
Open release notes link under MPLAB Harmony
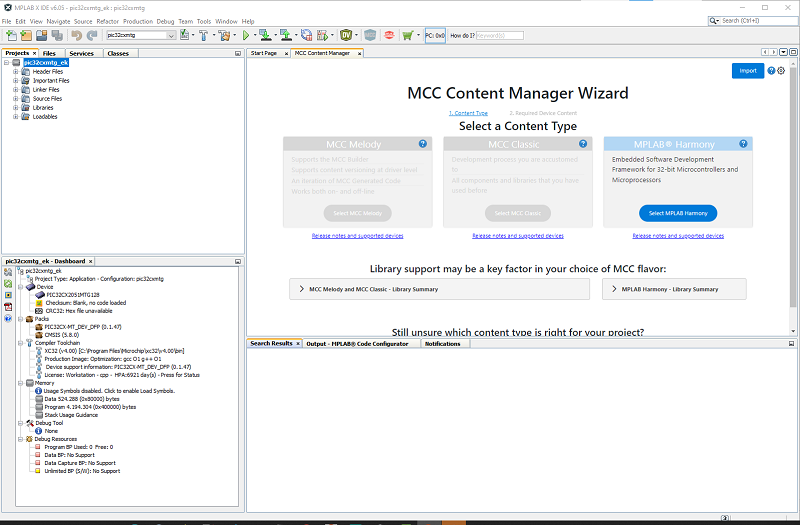(x=678, y=236)
